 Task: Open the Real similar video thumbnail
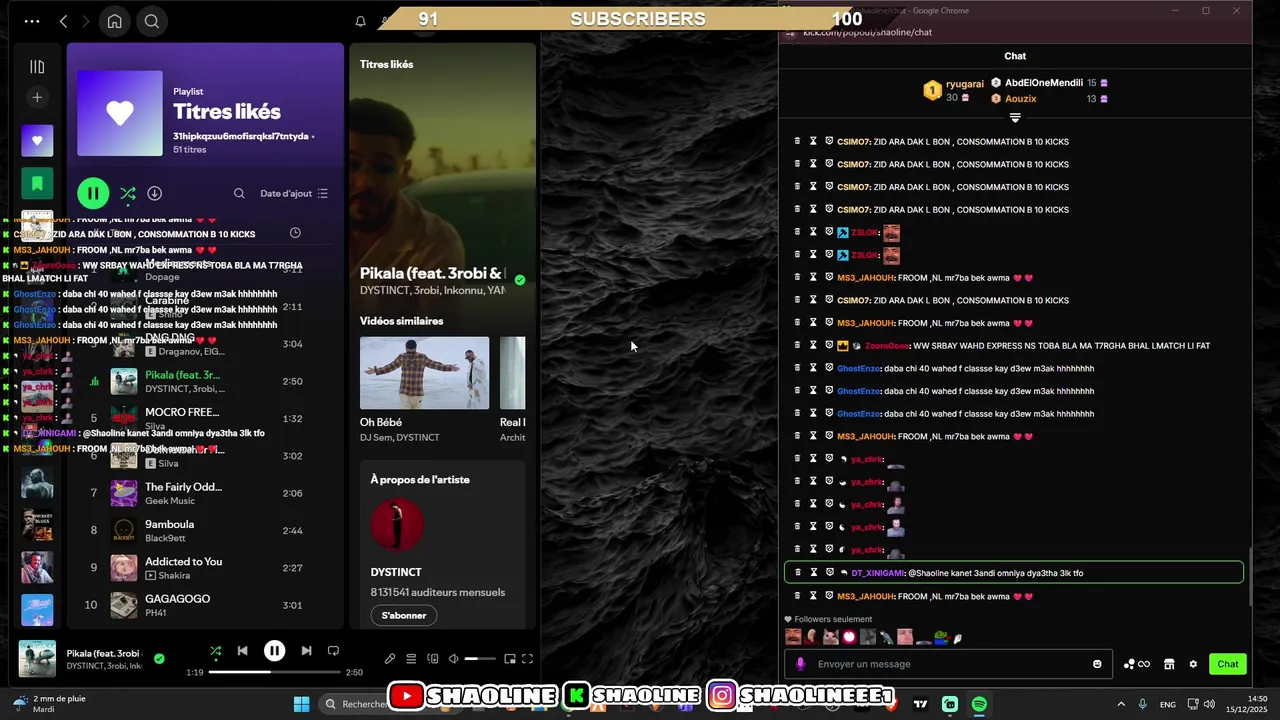click(512, 373)
